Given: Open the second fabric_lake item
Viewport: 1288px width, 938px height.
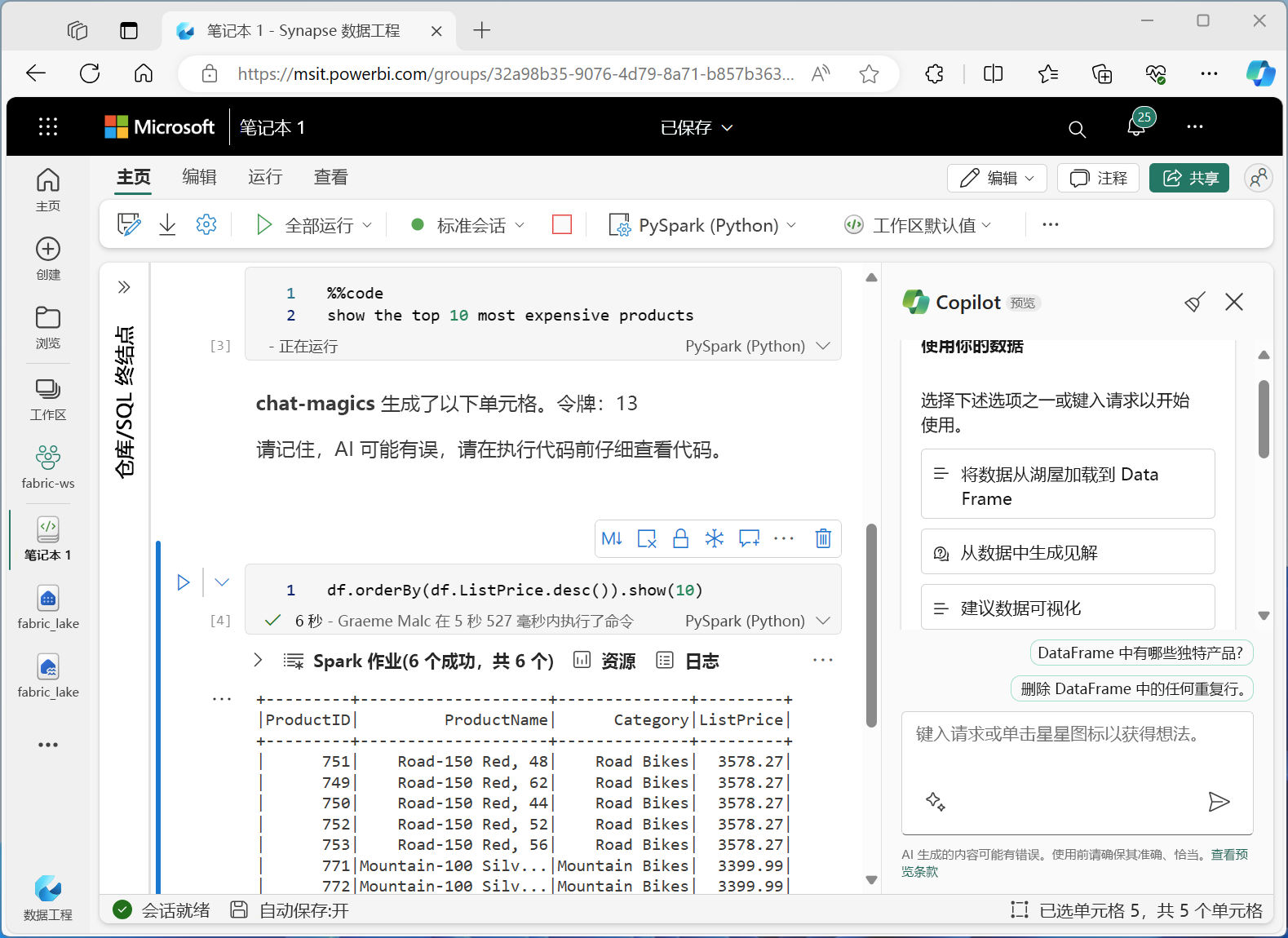Looking at the screenshot, I should [x=48, y=676].
